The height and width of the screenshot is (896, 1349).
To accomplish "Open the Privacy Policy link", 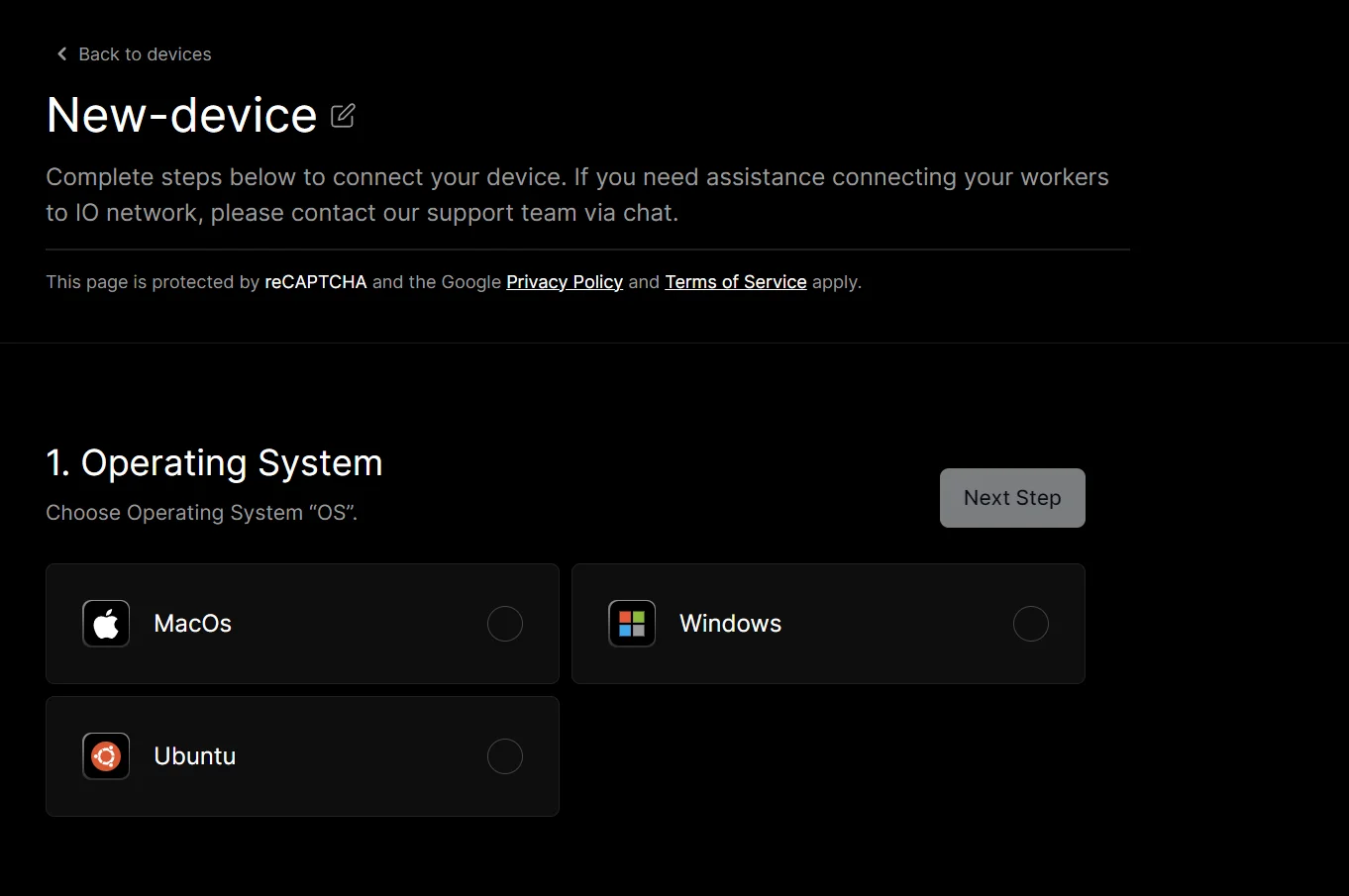I will coord(565,282).
